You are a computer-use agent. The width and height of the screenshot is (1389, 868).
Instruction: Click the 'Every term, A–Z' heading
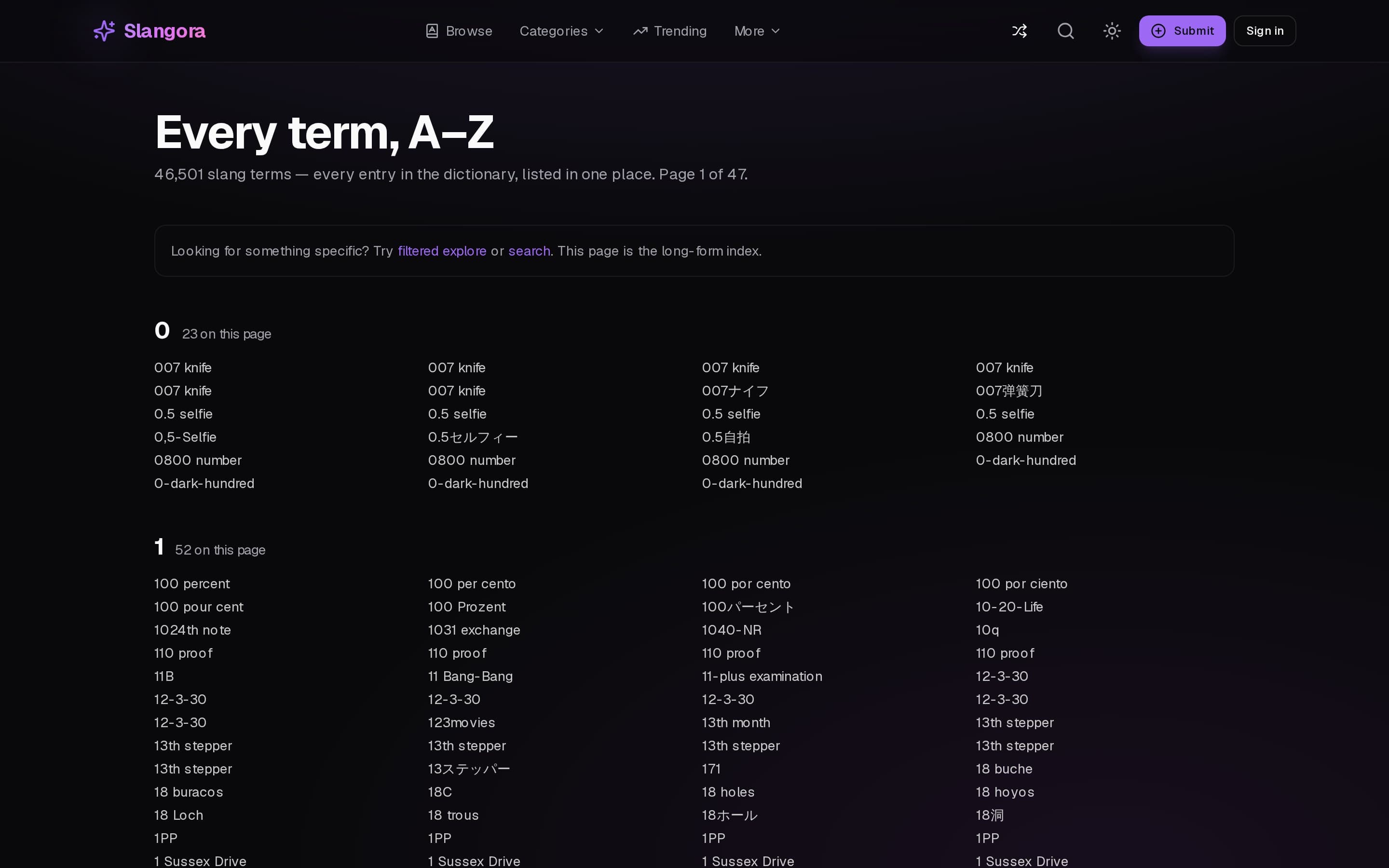(x=324, y=133)
